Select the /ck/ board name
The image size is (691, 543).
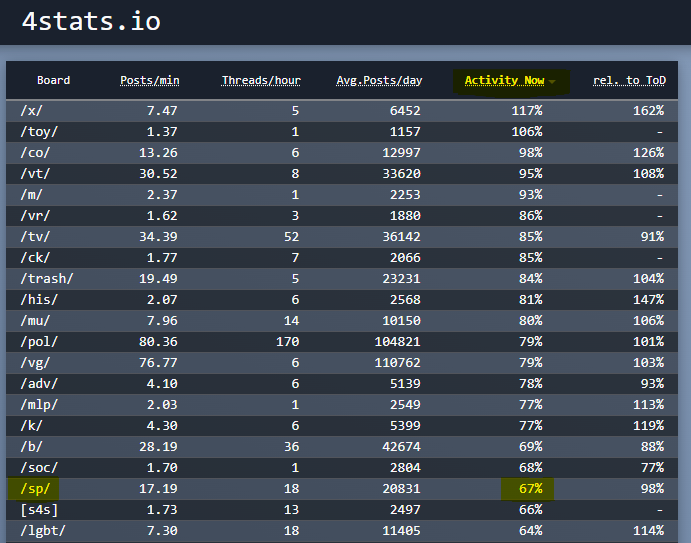(35, 258)
